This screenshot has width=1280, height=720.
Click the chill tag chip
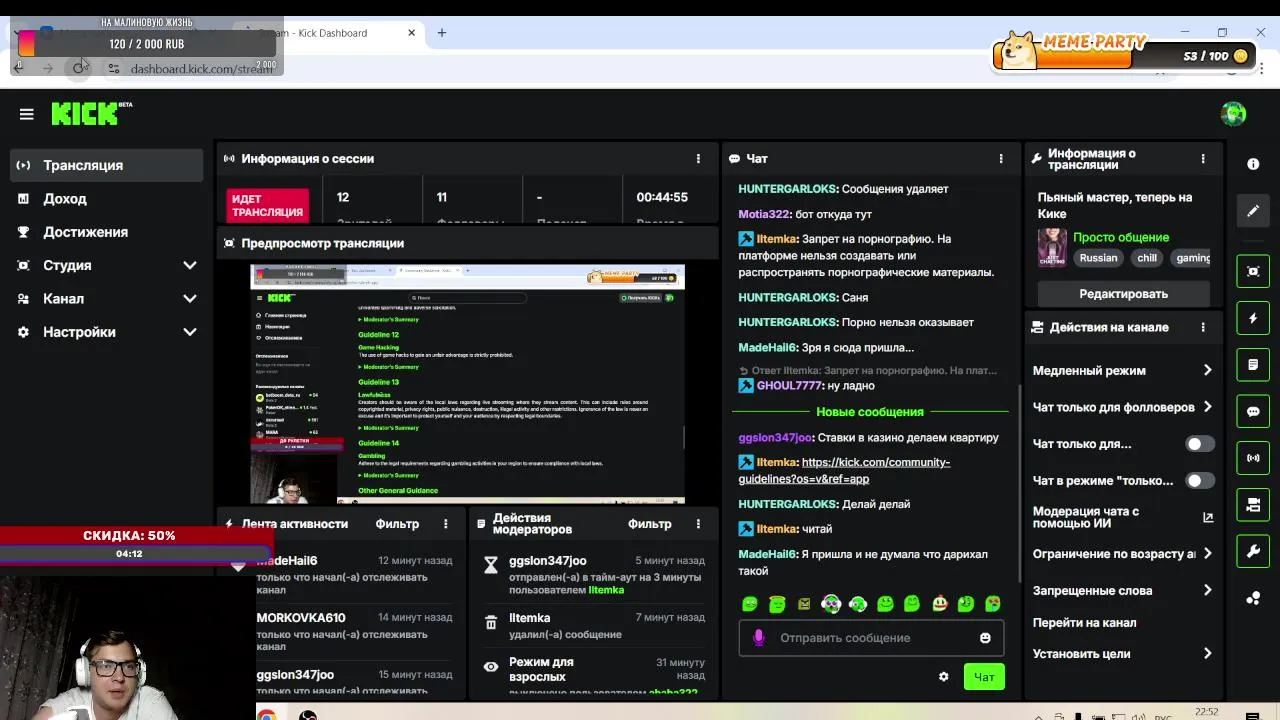coord(1147,258)
